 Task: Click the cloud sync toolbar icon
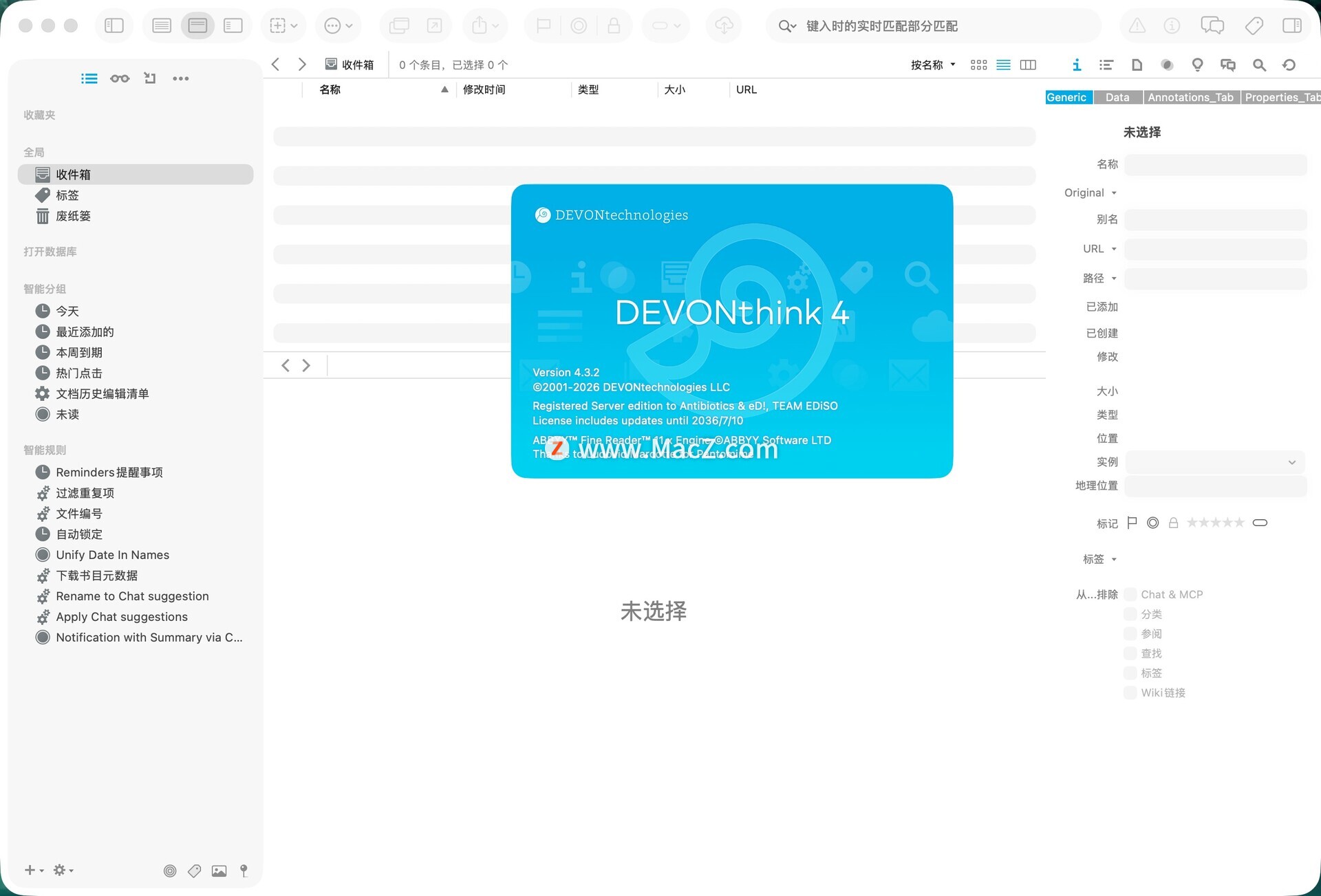point(724,26)
